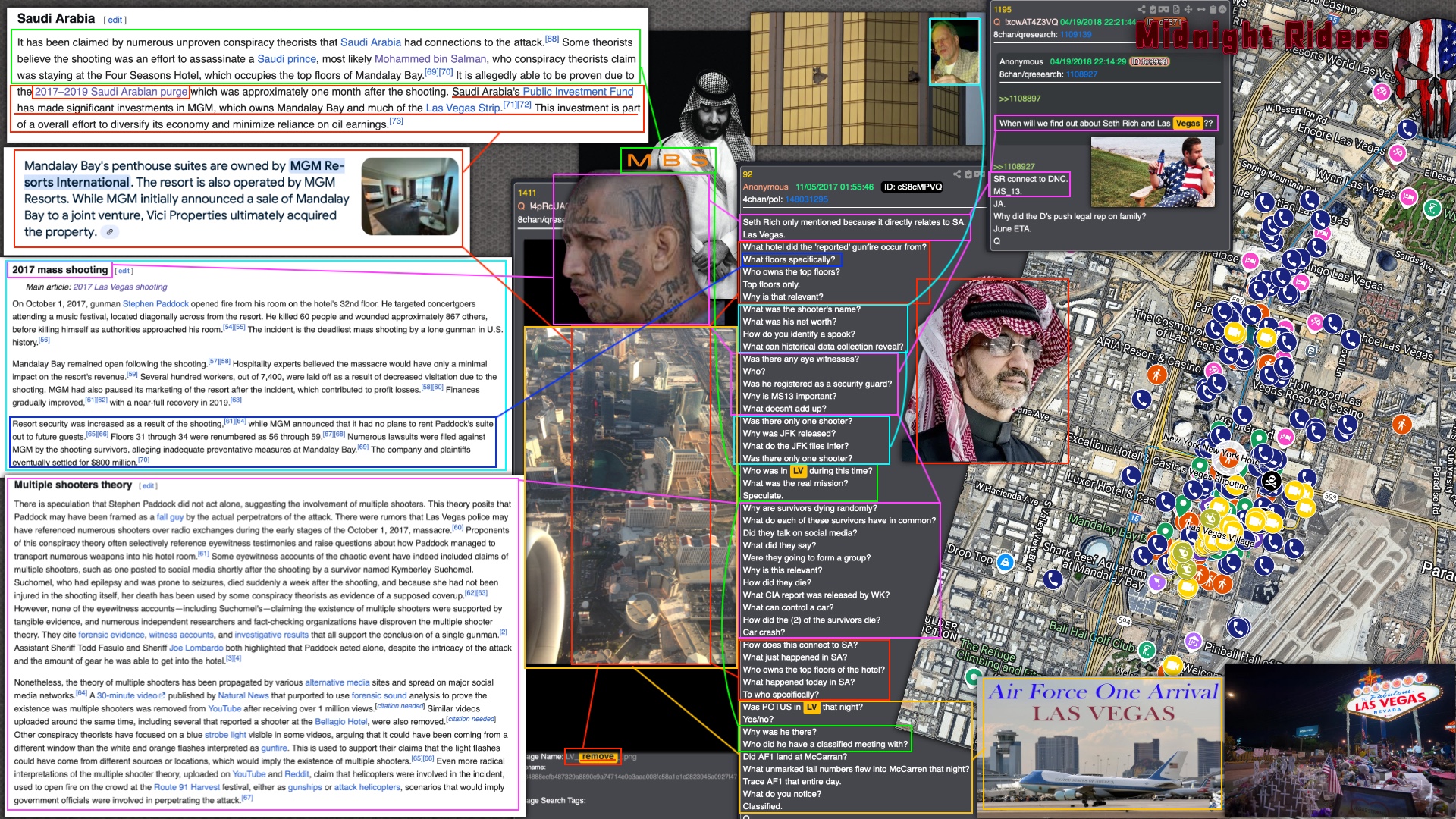The image size is (1456, 819).
Task: Open the Mohammed bin Salman wiki link
Action: [x=430, y=58]
